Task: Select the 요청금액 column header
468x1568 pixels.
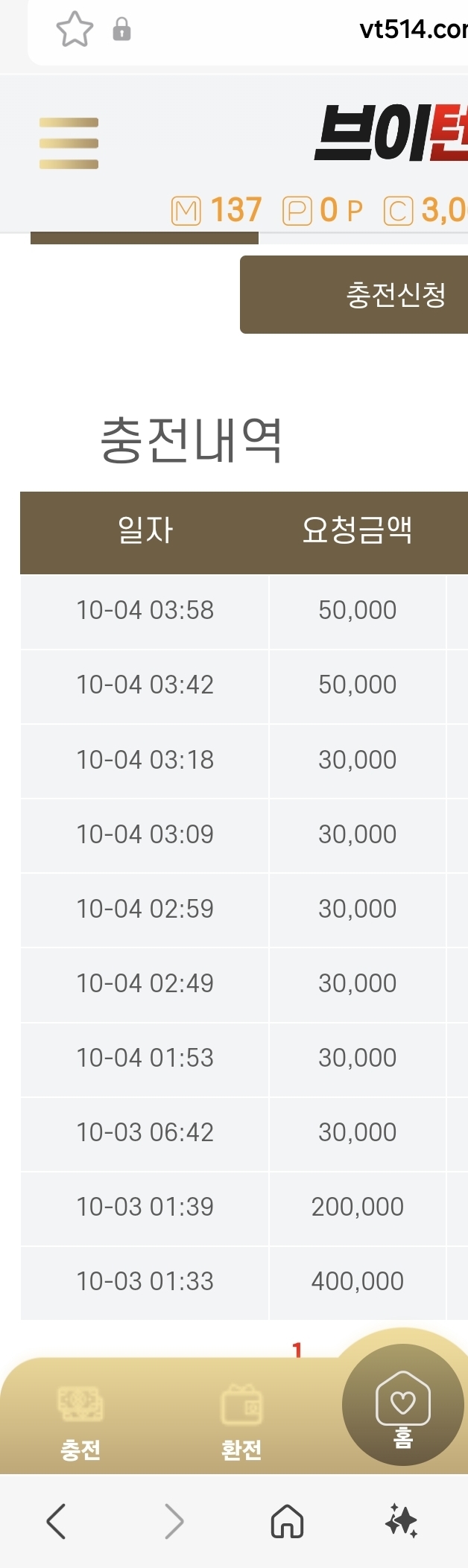Action: pos(357,531)
